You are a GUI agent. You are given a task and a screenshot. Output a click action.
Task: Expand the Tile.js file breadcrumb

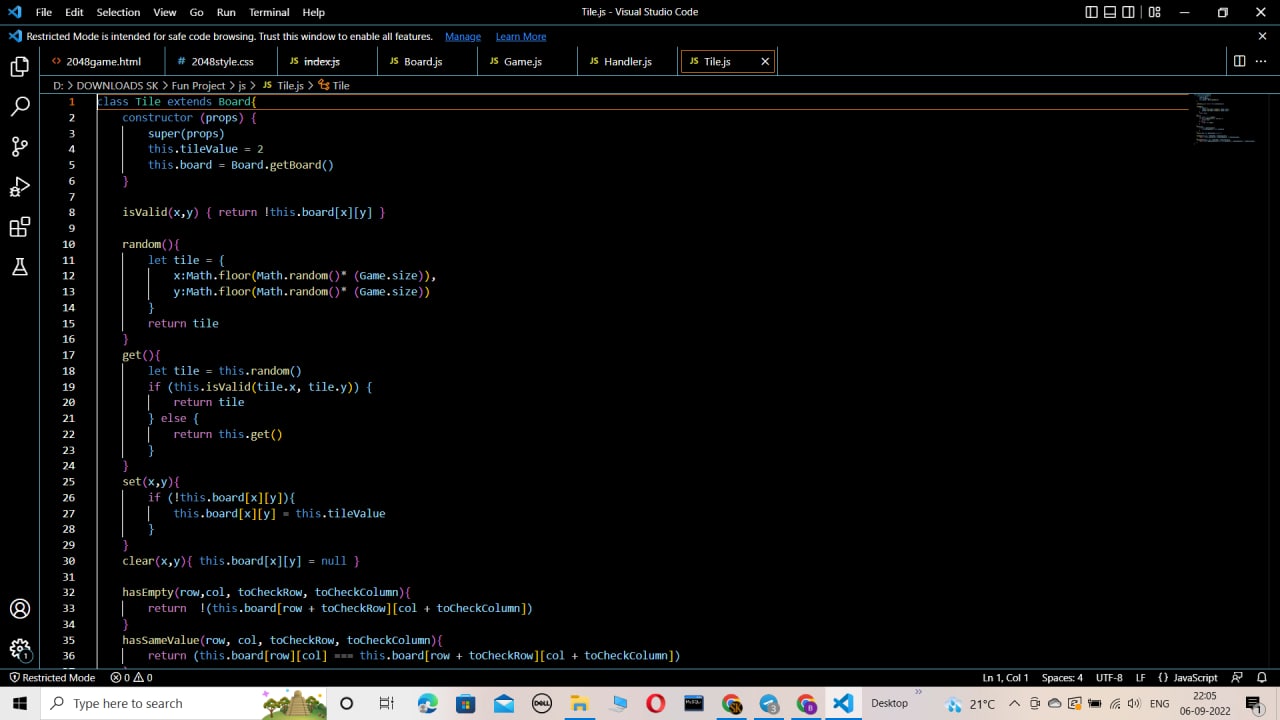click(282, 86)
